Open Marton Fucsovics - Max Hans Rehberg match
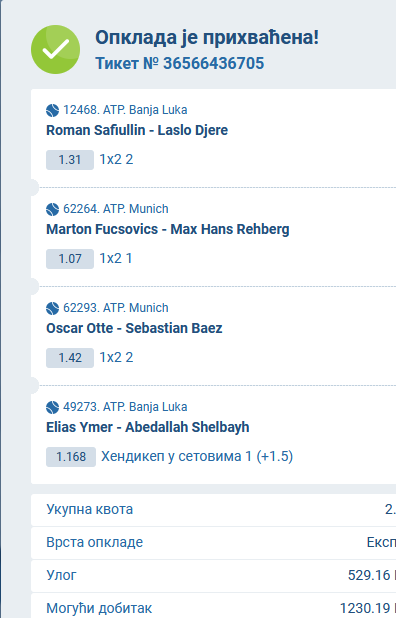Viewport: 396px width, 618px height. tap(168, 229)
